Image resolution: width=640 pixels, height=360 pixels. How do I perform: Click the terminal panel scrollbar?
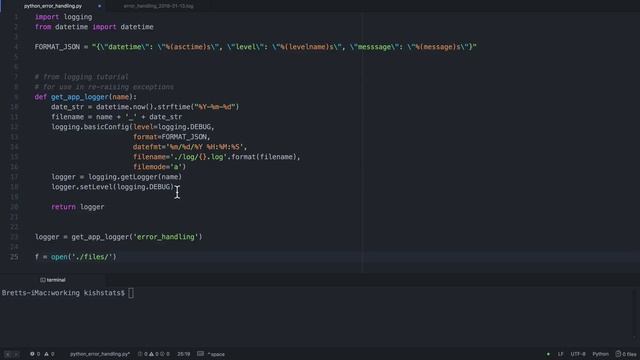click(634, 314)
